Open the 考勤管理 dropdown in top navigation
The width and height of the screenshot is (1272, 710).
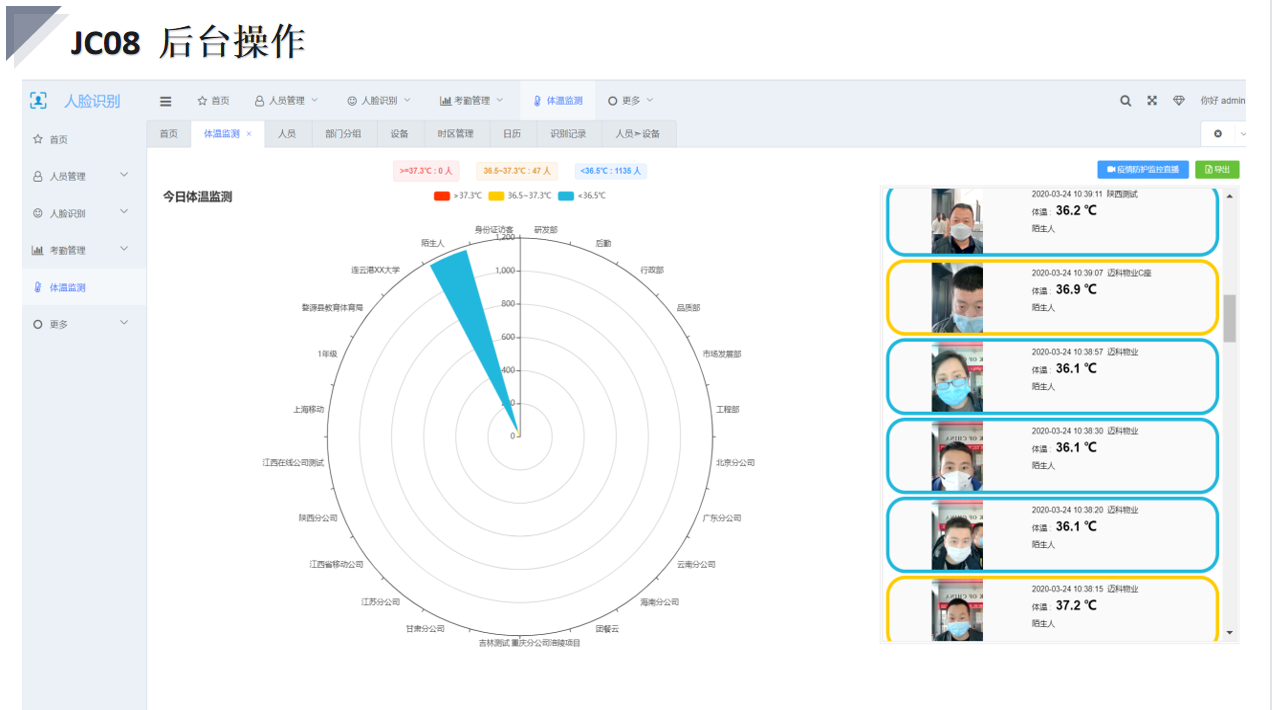[x=471, y=101]
